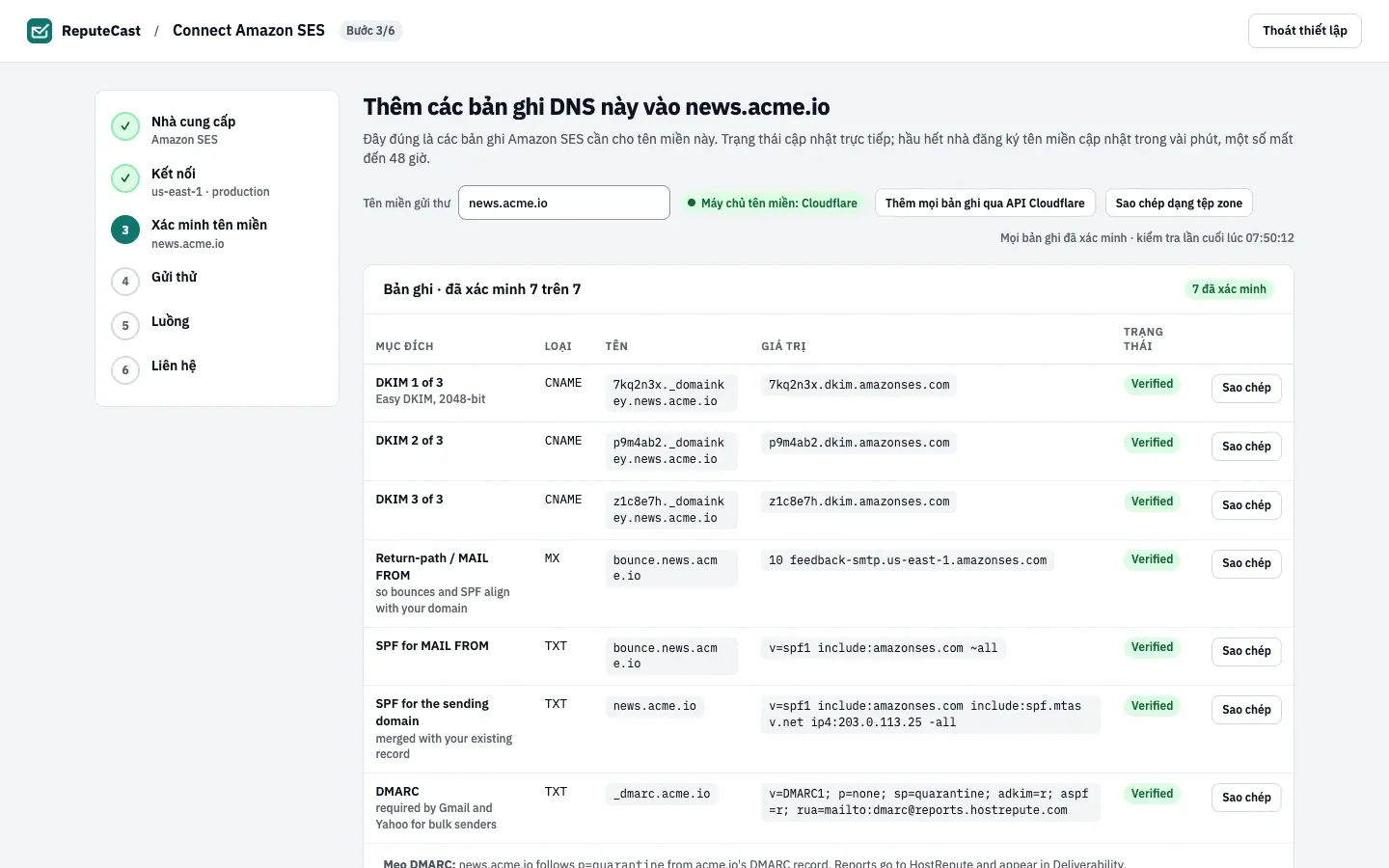The height and width of the screenshot is (868, 1389).
Task: Copy the DKIM 1 of 3 record
Action: pos(1246,388)
